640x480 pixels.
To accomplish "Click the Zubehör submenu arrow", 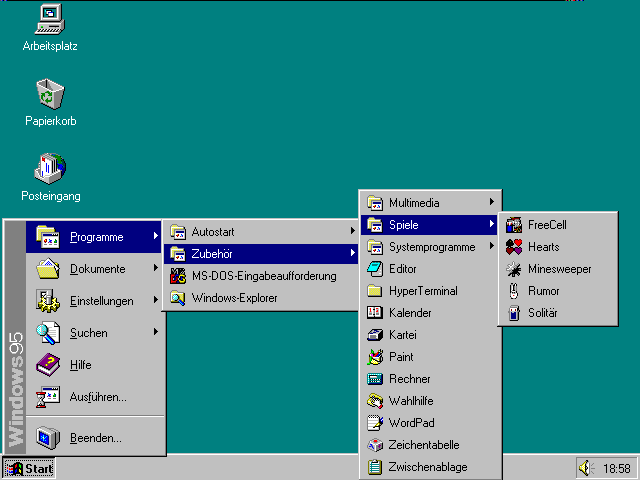I will (x=353, y=253).
